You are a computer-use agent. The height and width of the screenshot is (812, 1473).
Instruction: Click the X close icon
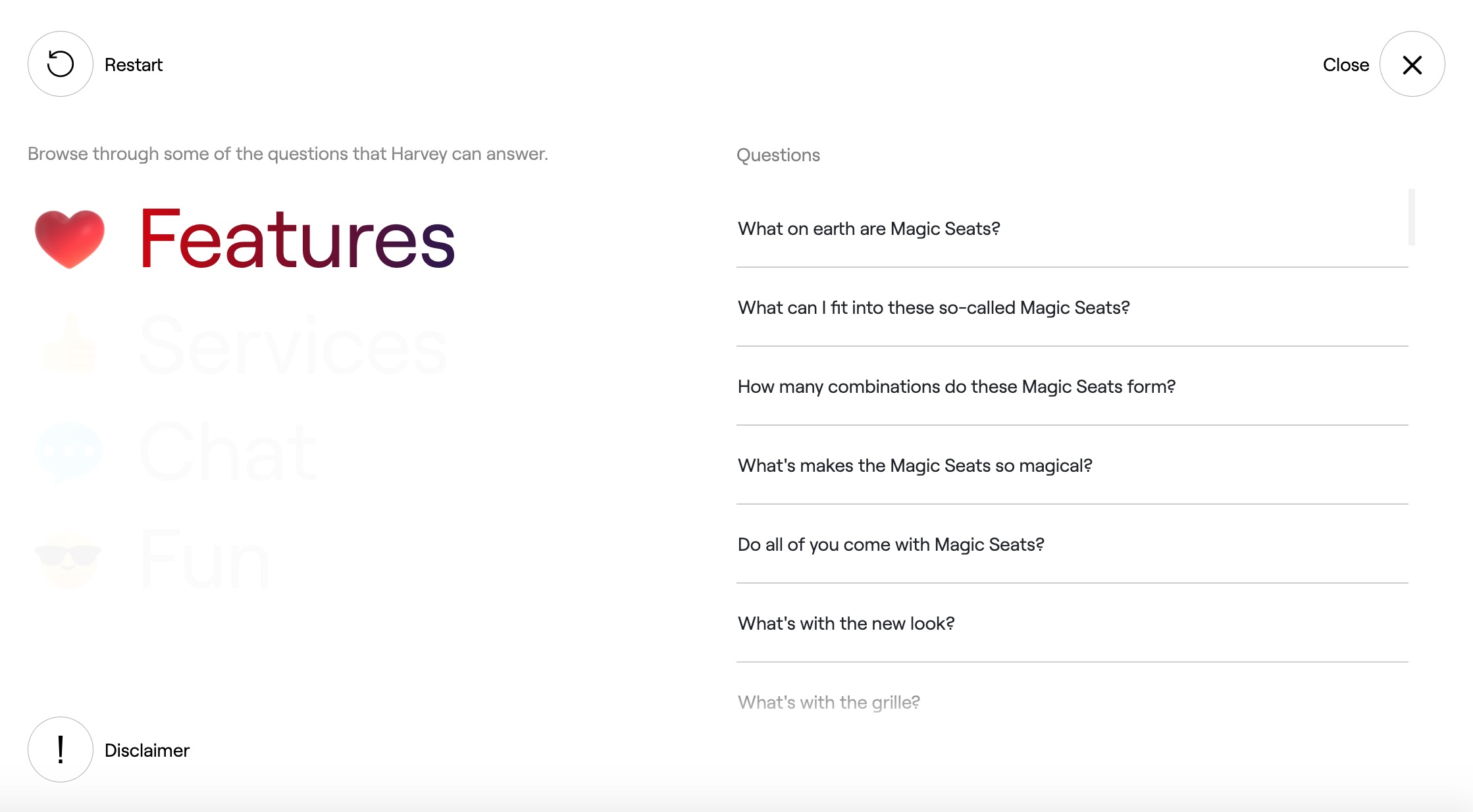[x=1412, y=64]
